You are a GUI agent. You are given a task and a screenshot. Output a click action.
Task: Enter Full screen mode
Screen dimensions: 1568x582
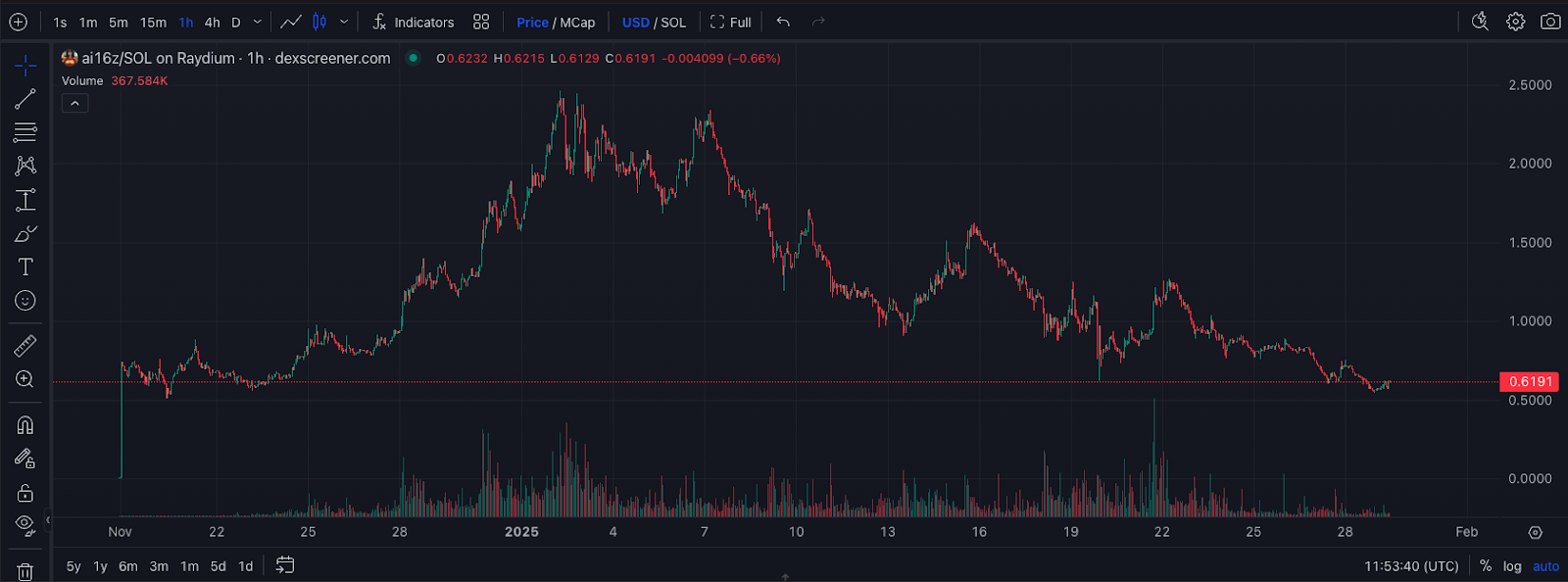point(731,23)
